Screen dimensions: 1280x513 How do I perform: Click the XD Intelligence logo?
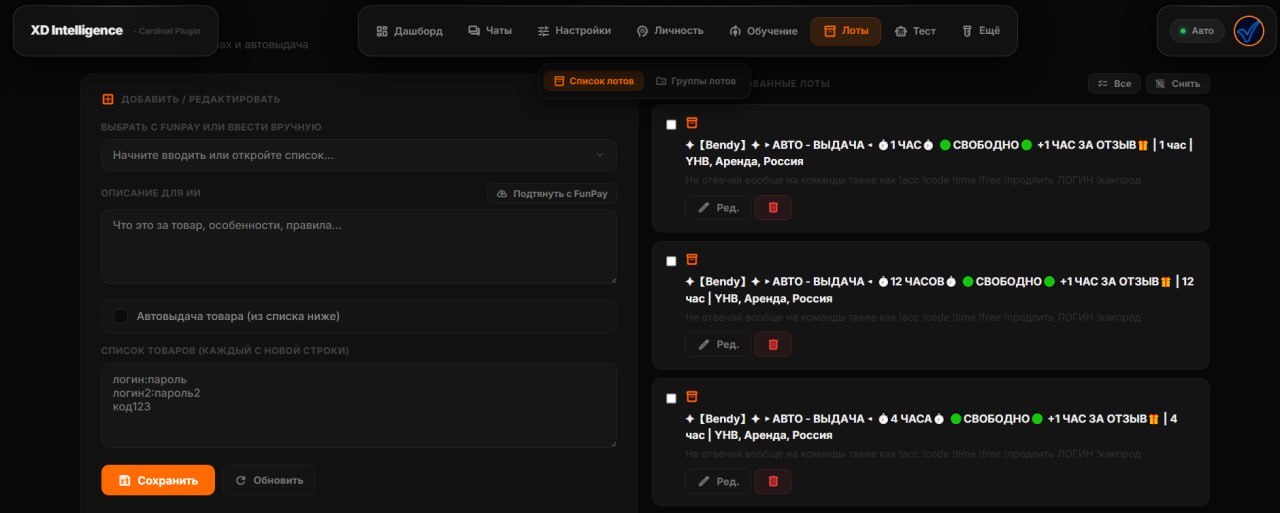click(77, 31)
